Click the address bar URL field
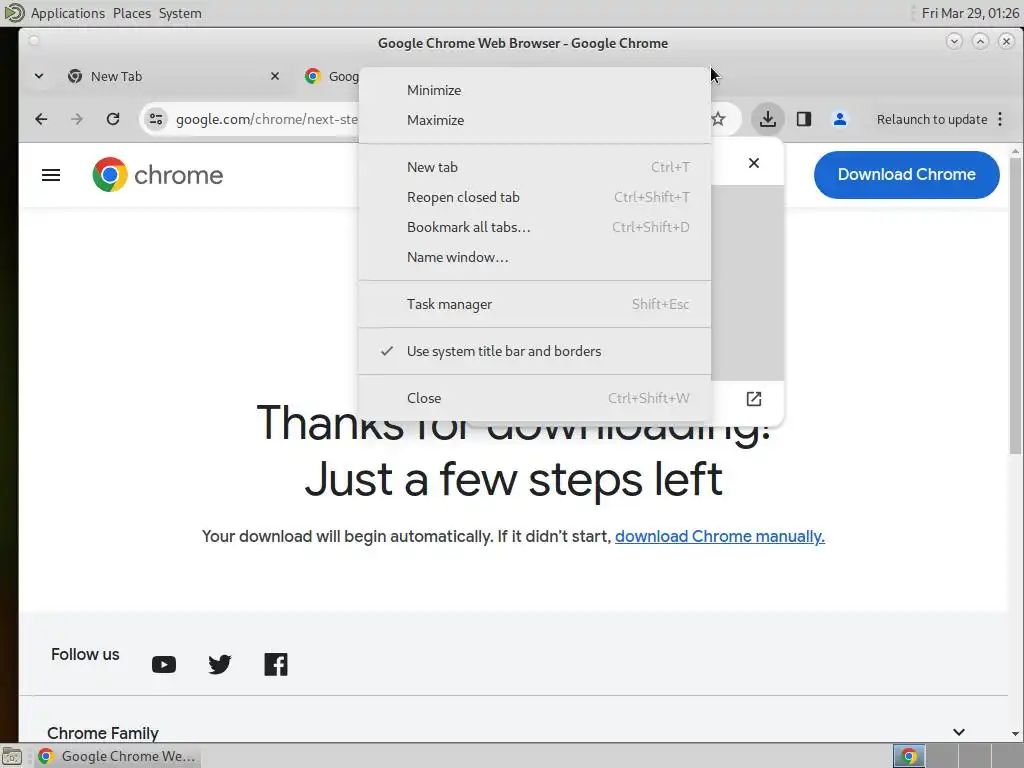The height and width of the screenshot is (768, 1024). click(267, 120)
